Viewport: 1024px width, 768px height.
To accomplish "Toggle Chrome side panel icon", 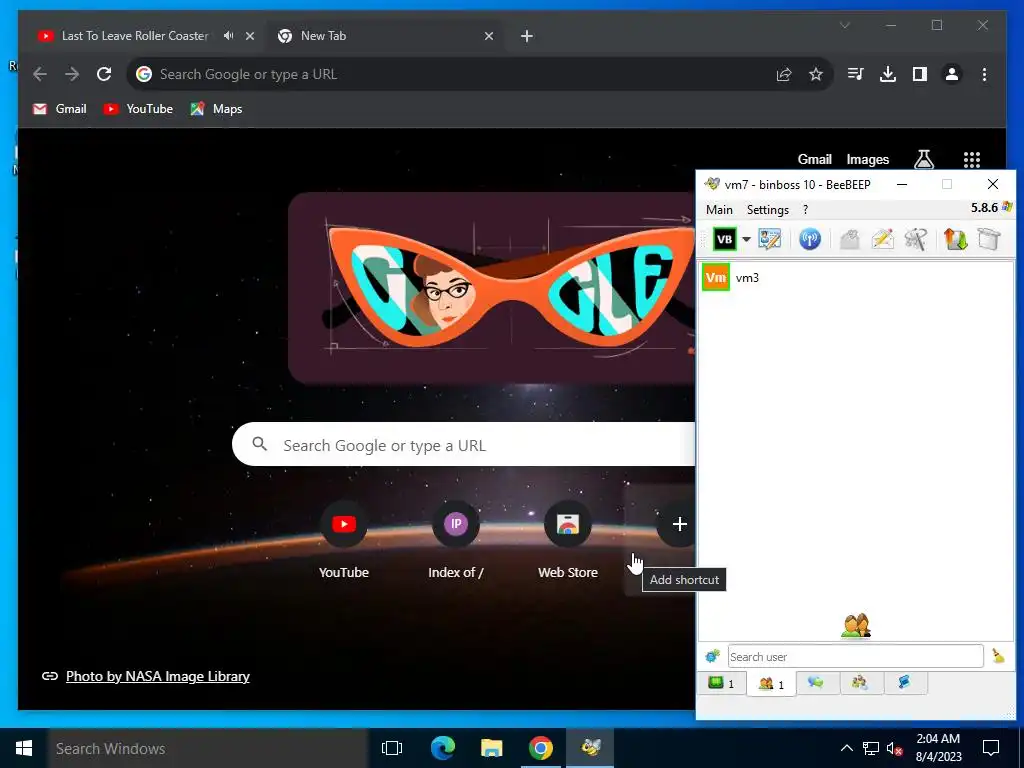I will click(x=920, y=74).
